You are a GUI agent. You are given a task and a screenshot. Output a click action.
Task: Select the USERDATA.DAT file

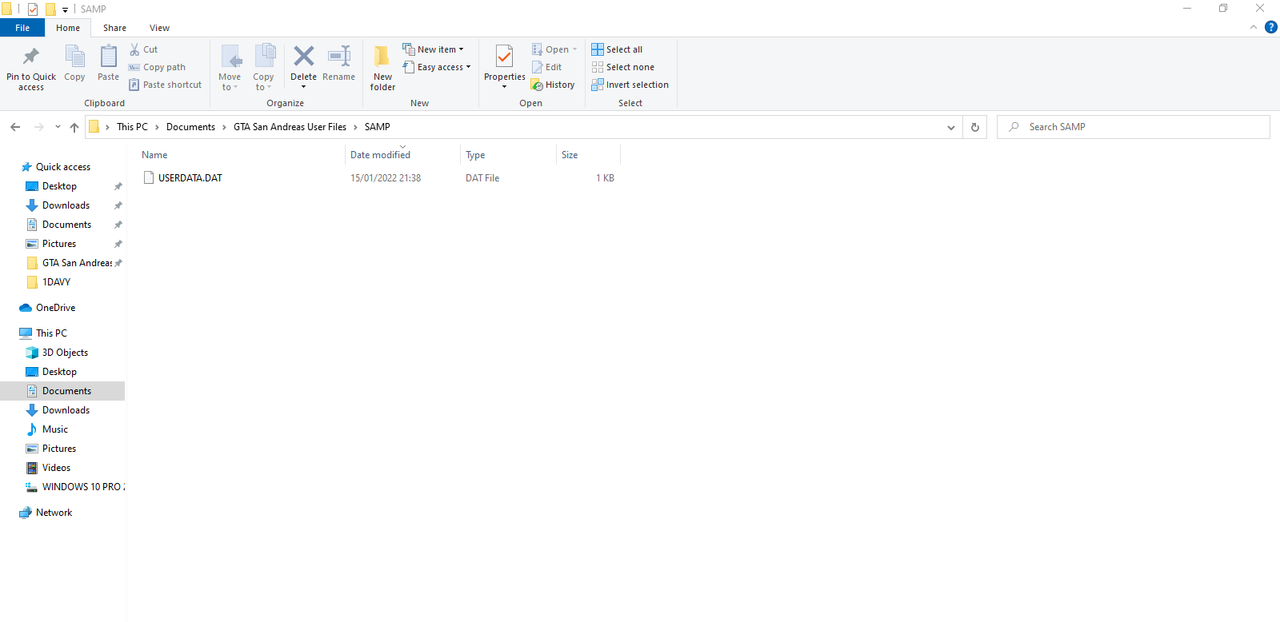coord(190,178)
